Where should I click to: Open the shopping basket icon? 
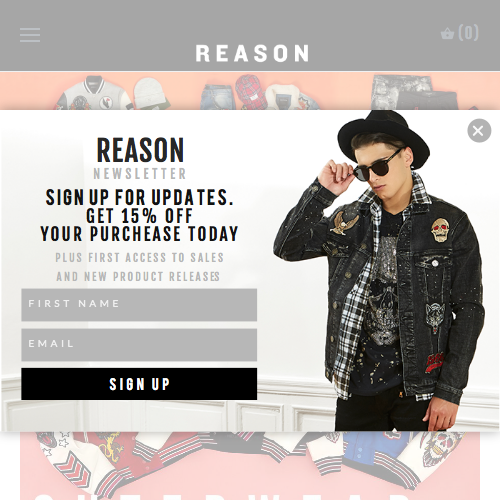coord(447,34)
